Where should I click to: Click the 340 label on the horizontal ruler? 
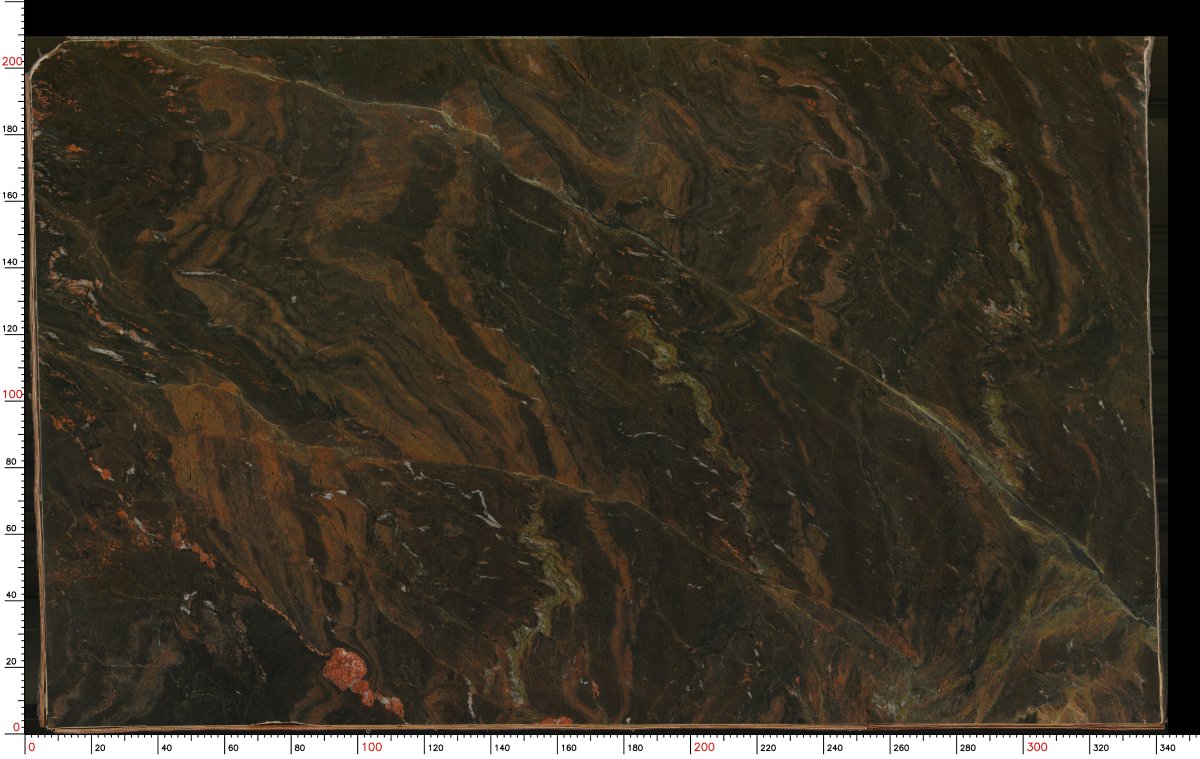1166,748
